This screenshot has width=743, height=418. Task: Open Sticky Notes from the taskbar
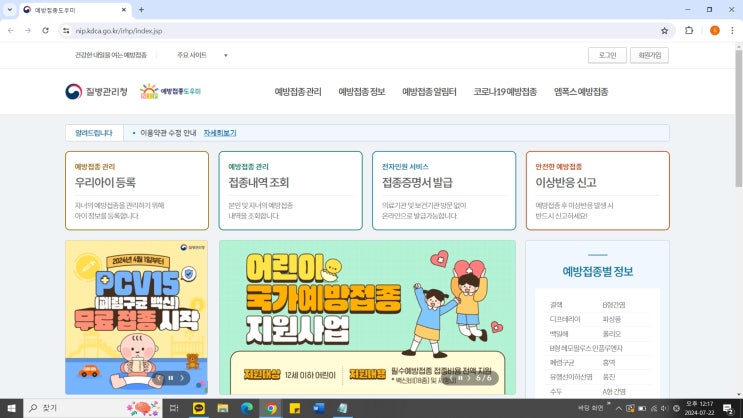point(295,408)
